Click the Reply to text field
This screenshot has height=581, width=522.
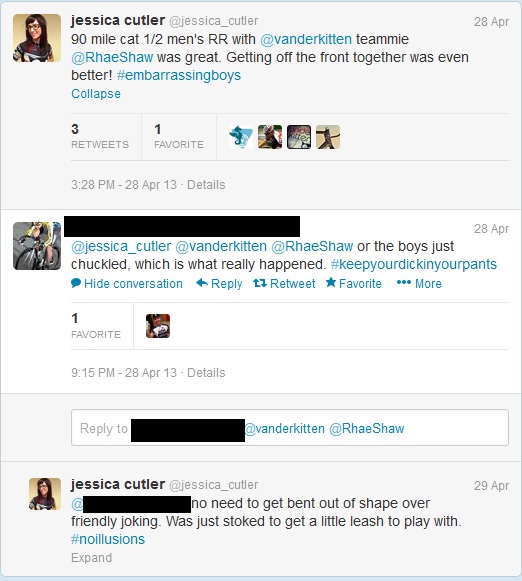[290, 428]
